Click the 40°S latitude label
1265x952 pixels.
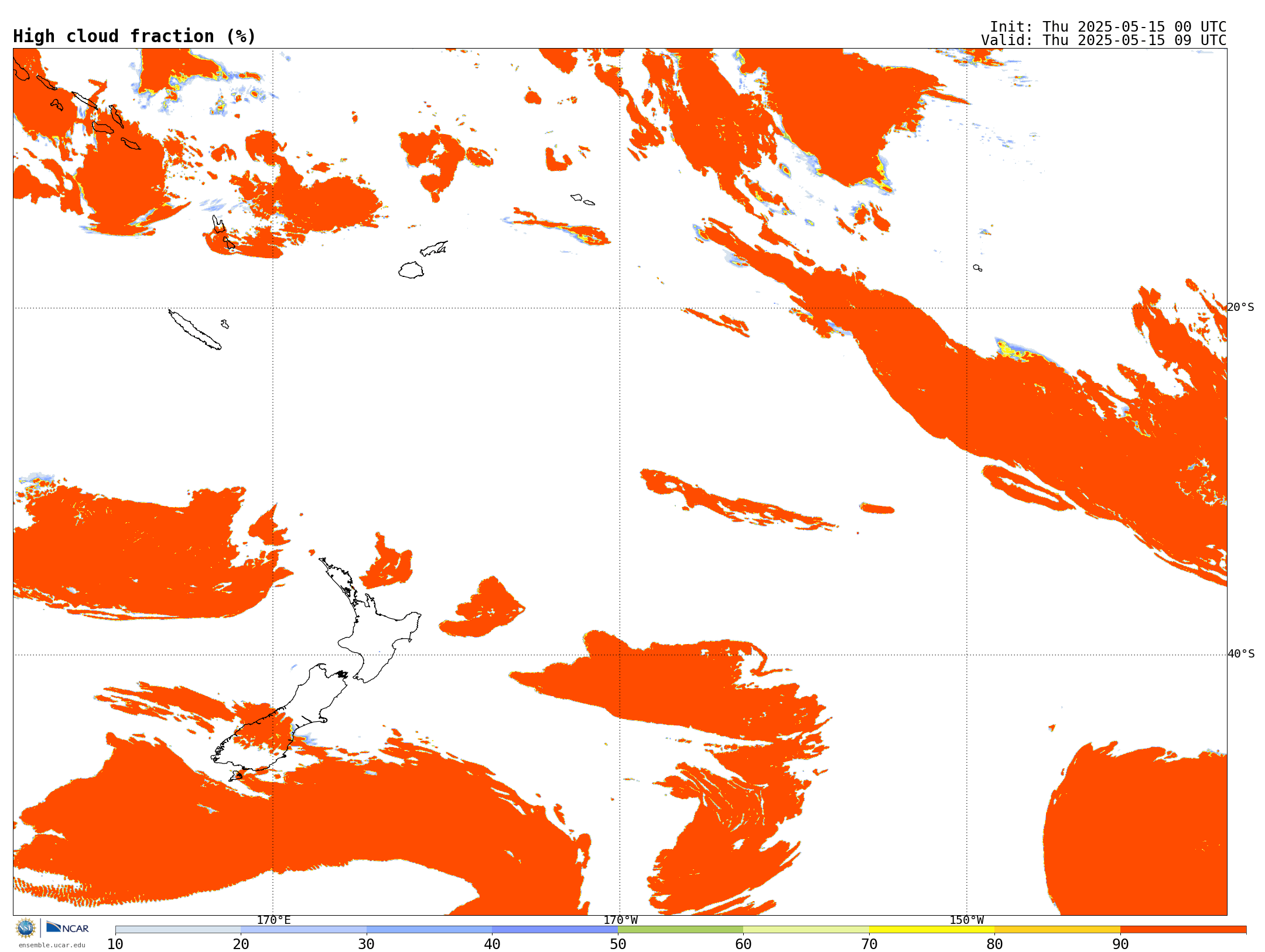tap(1241, 654)
